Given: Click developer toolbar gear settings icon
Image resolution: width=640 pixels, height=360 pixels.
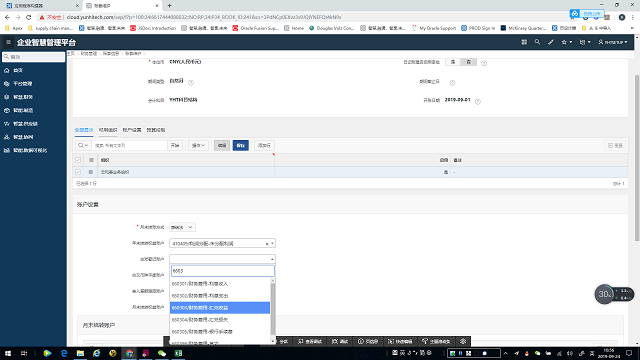Looking at the screenshot, I should (463, 342).
